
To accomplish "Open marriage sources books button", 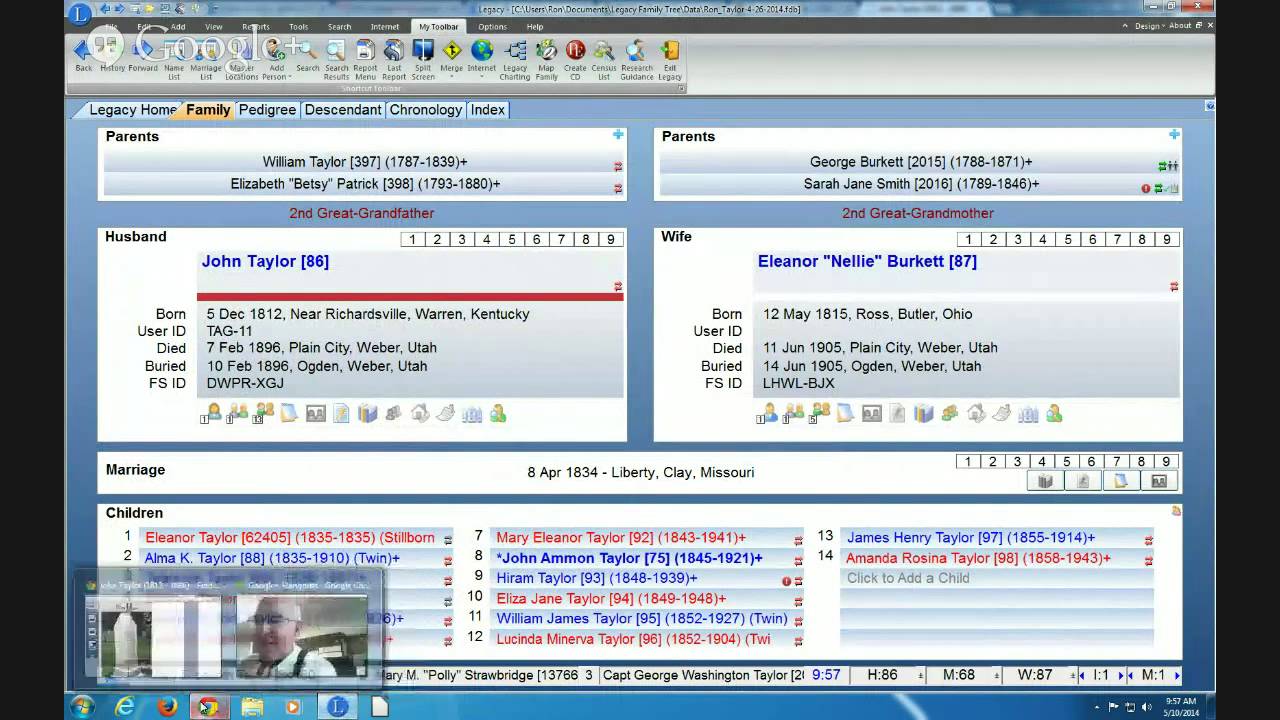I will (1046, 481).
